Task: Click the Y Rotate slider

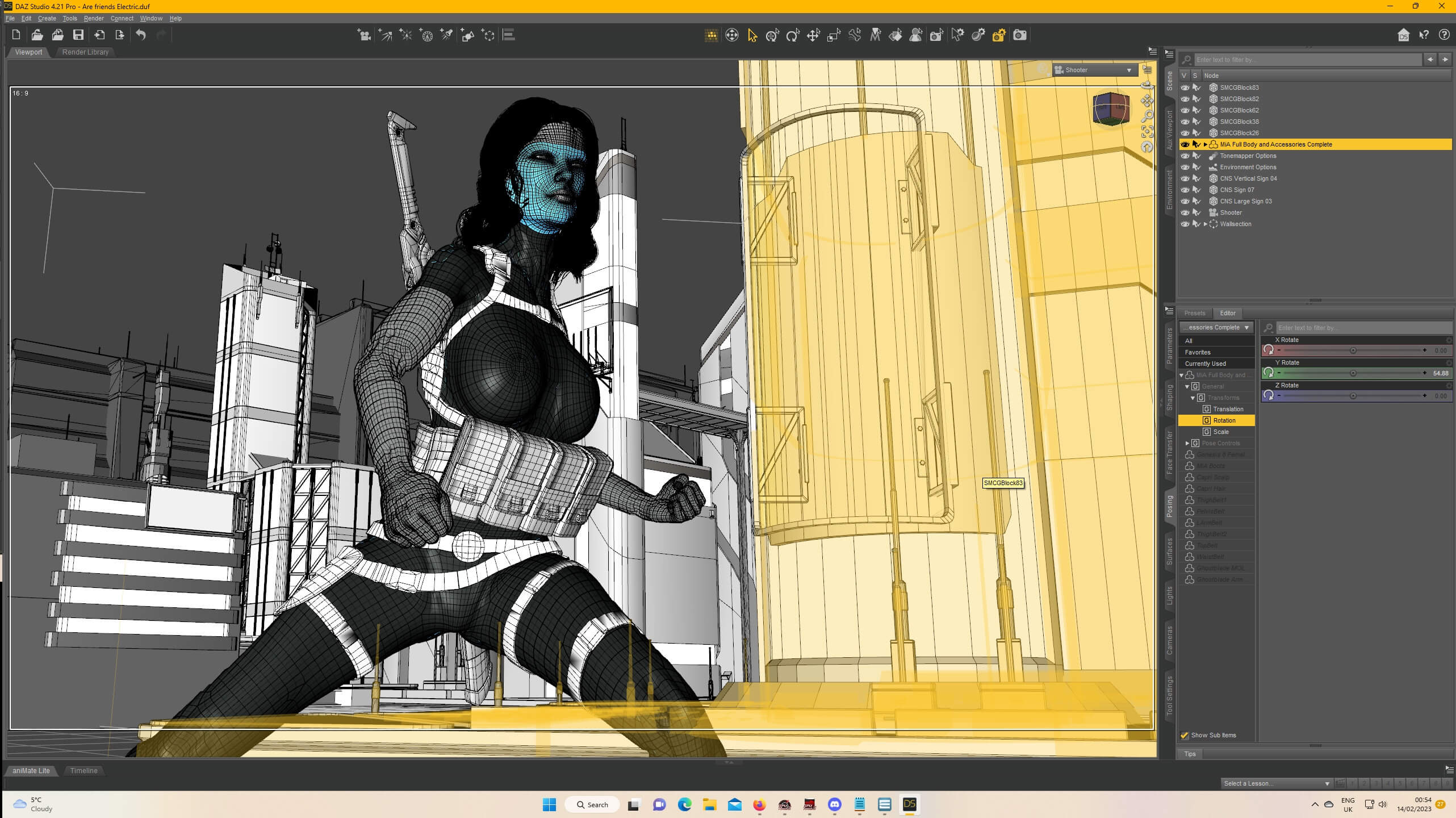Action: coord(1353,373)
